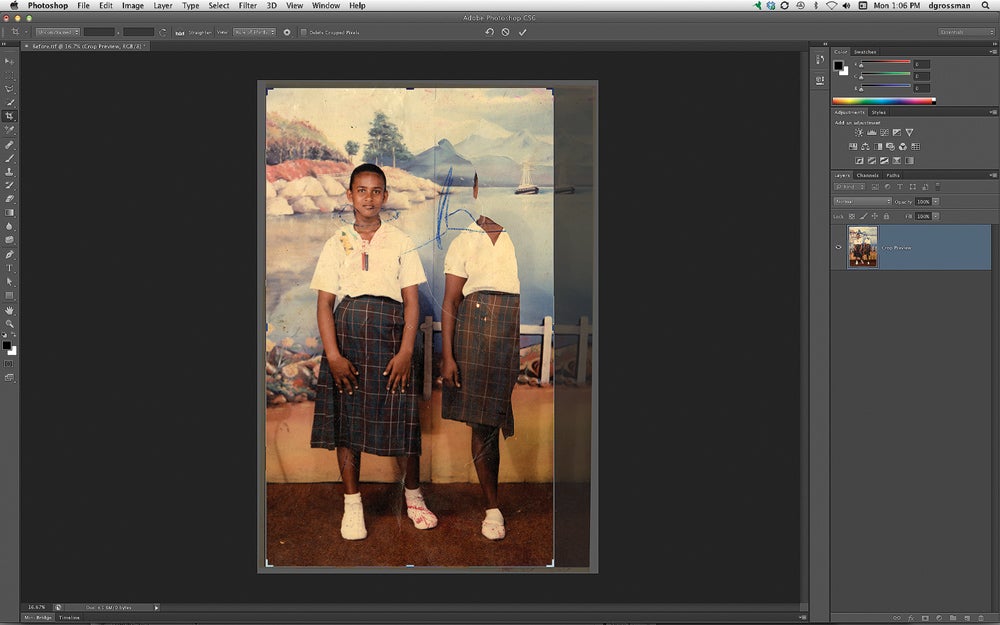Toggle visibility of Crop Preview layer
The height and width of the screenshot is (625, 1000).
(838, 247)
